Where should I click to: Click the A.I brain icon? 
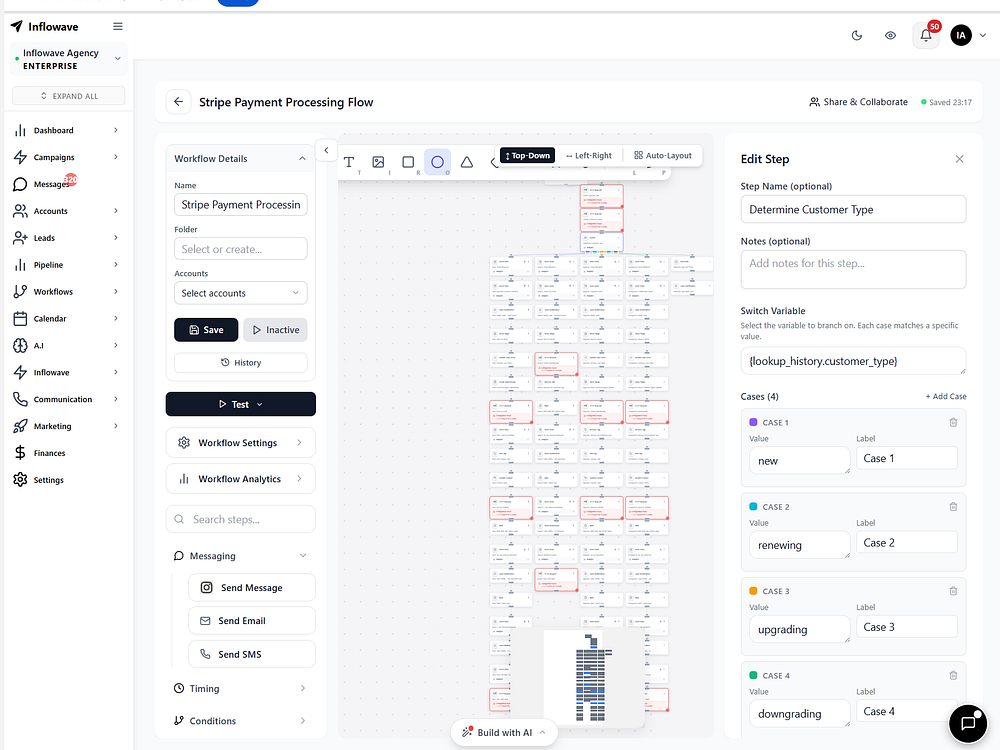[x=20, y=345]
